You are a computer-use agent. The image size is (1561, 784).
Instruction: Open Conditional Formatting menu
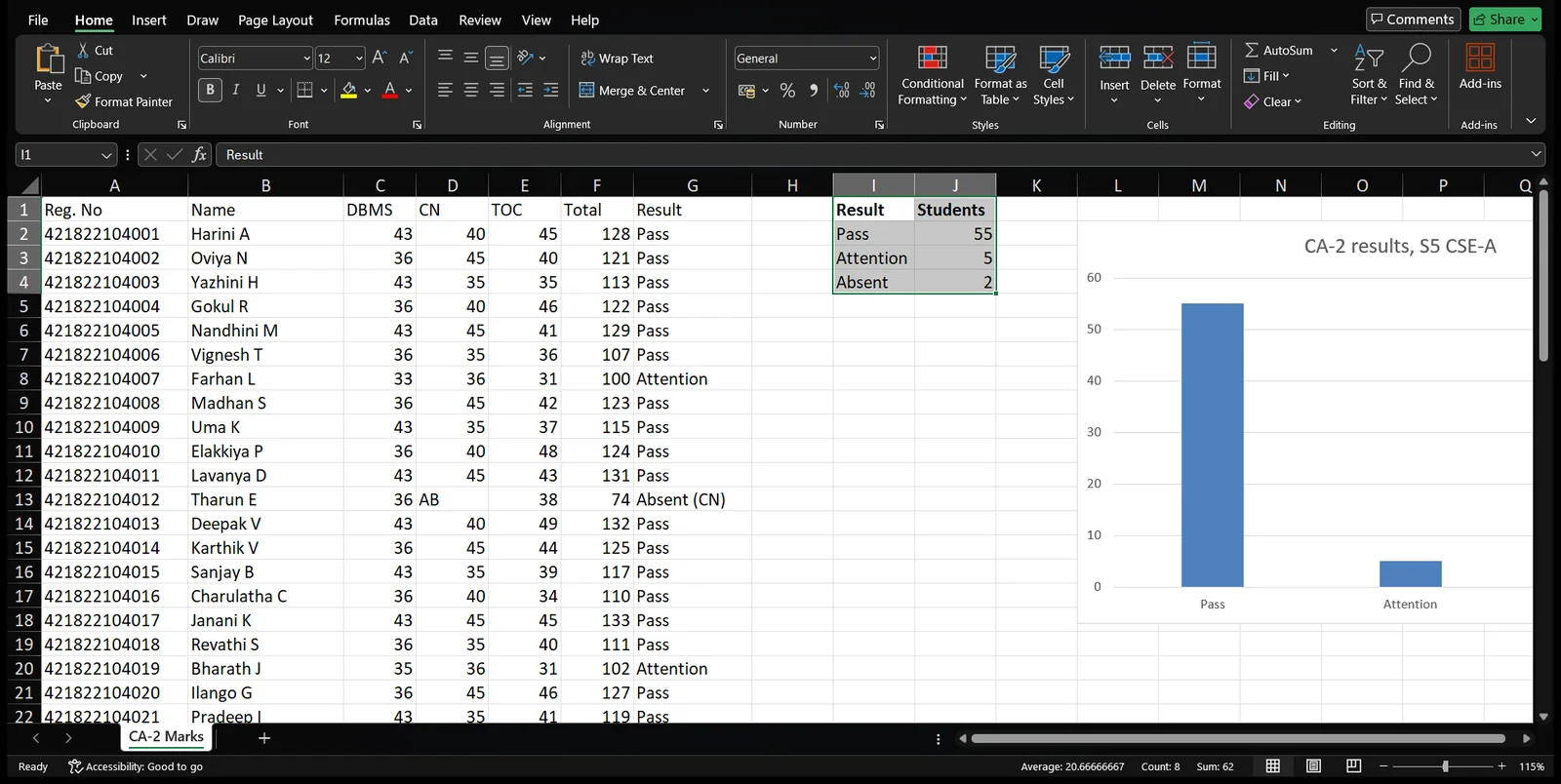click(933, 75)
